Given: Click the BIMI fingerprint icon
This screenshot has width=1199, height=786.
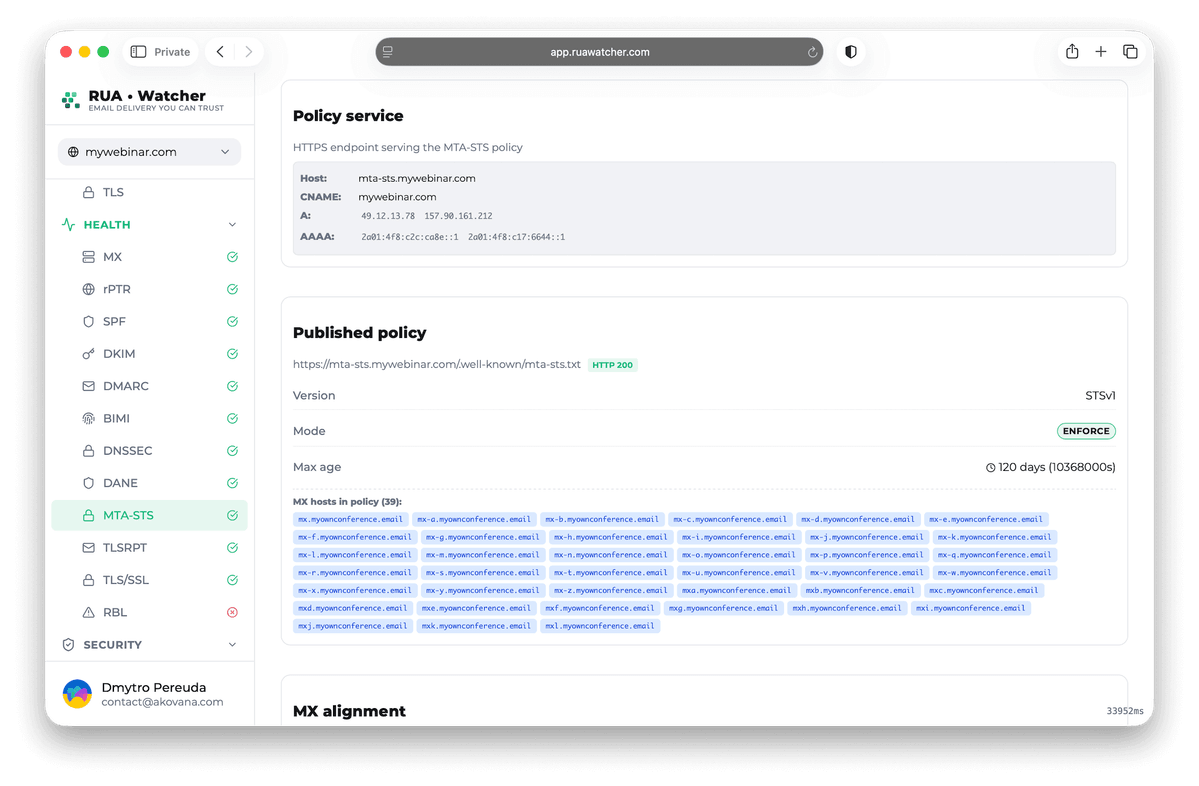Looking at the screenshot, I should coord(88,418).
